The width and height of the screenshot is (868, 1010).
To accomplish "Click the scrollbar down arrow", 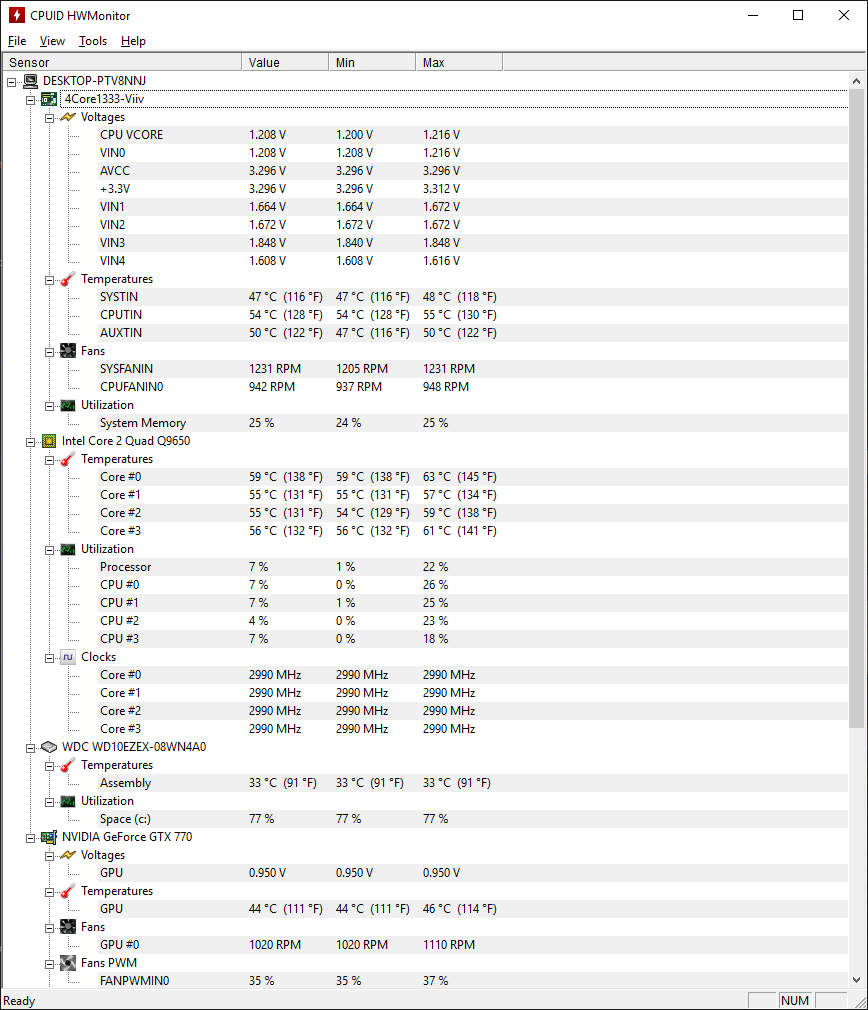I will tap(856, 980).
